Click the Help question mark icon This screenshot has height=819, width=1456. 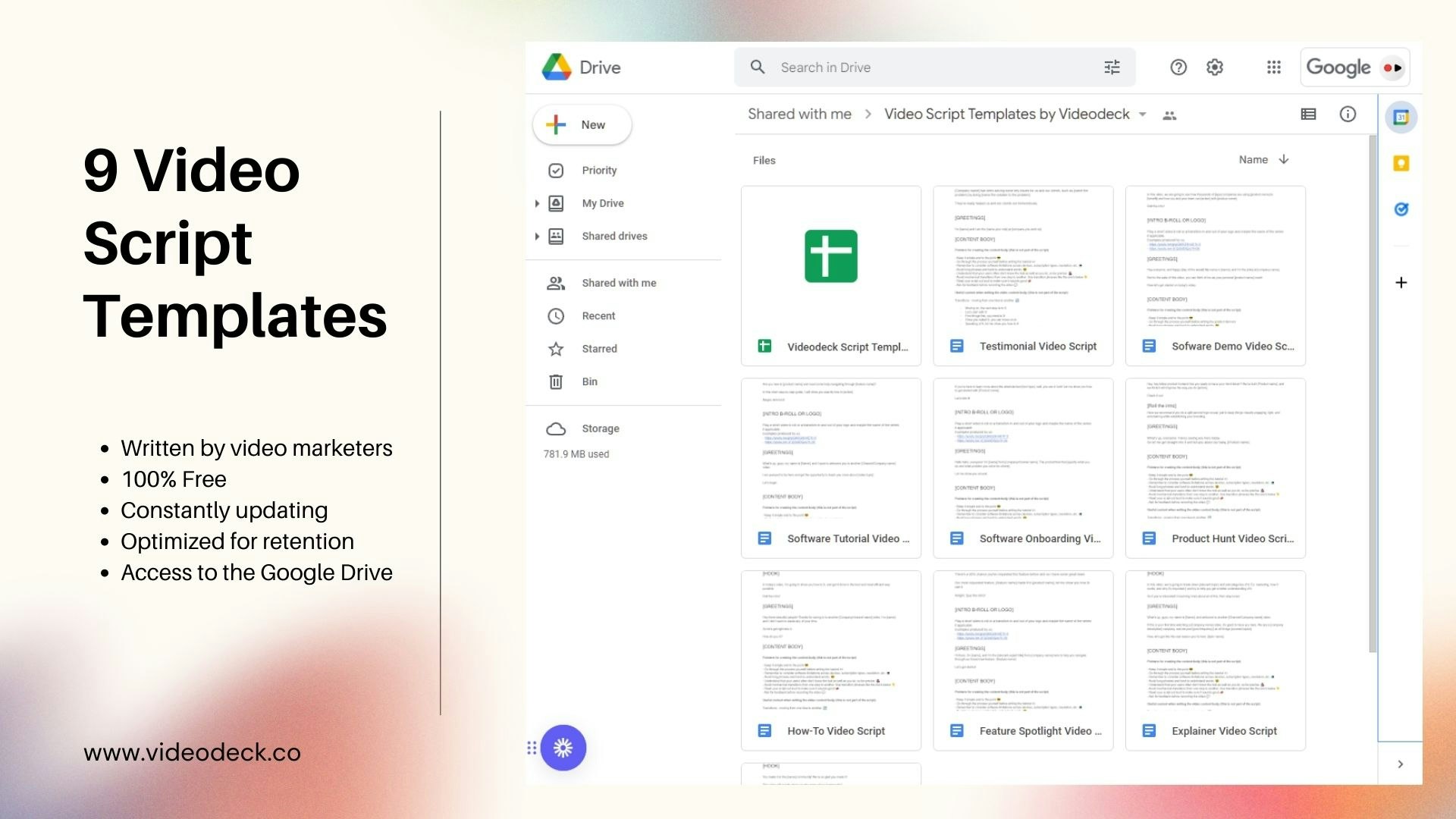1178,67
